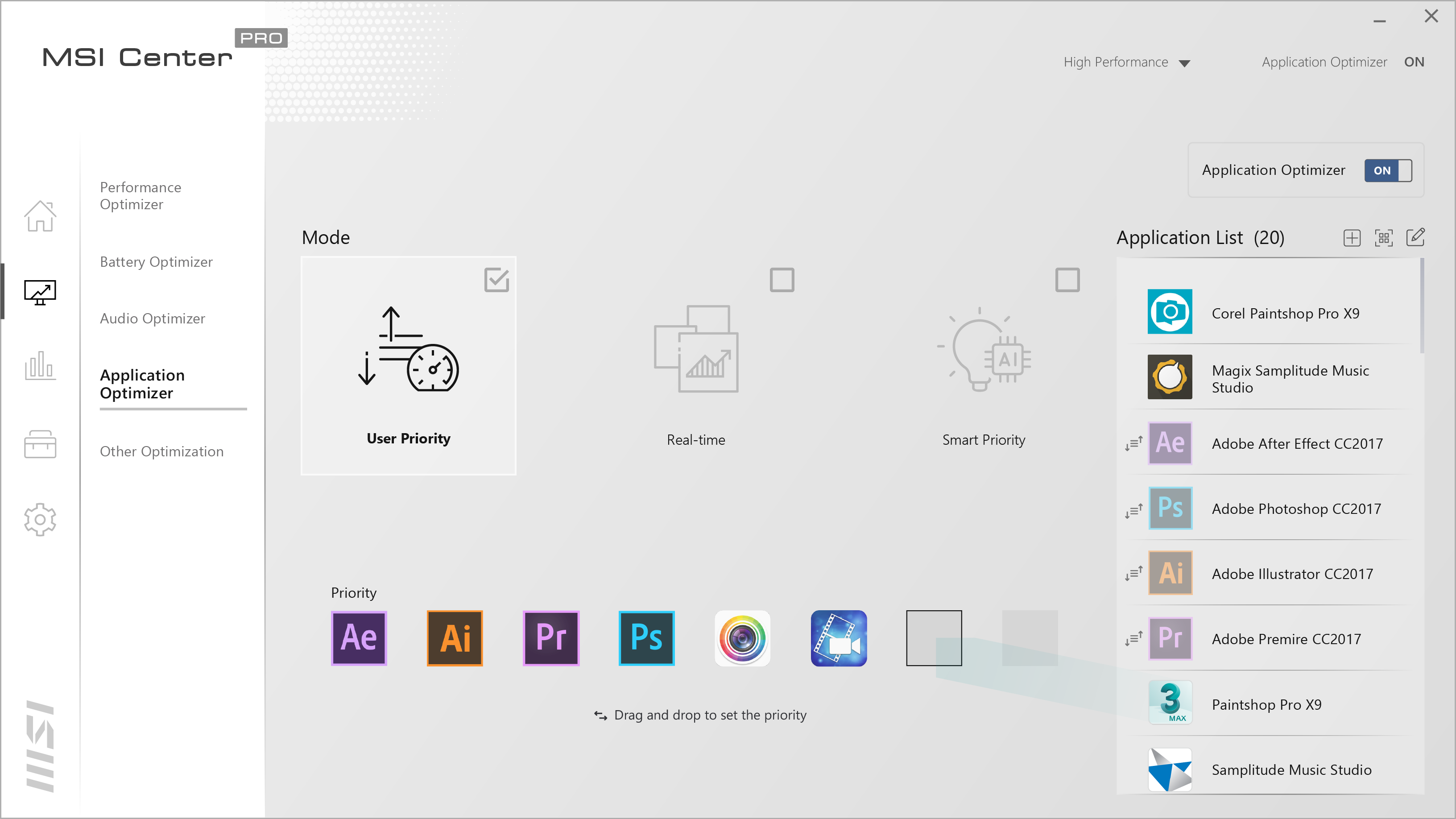
Task: Check the Smart Priority mode checkbox
Action: (1067, 280)
